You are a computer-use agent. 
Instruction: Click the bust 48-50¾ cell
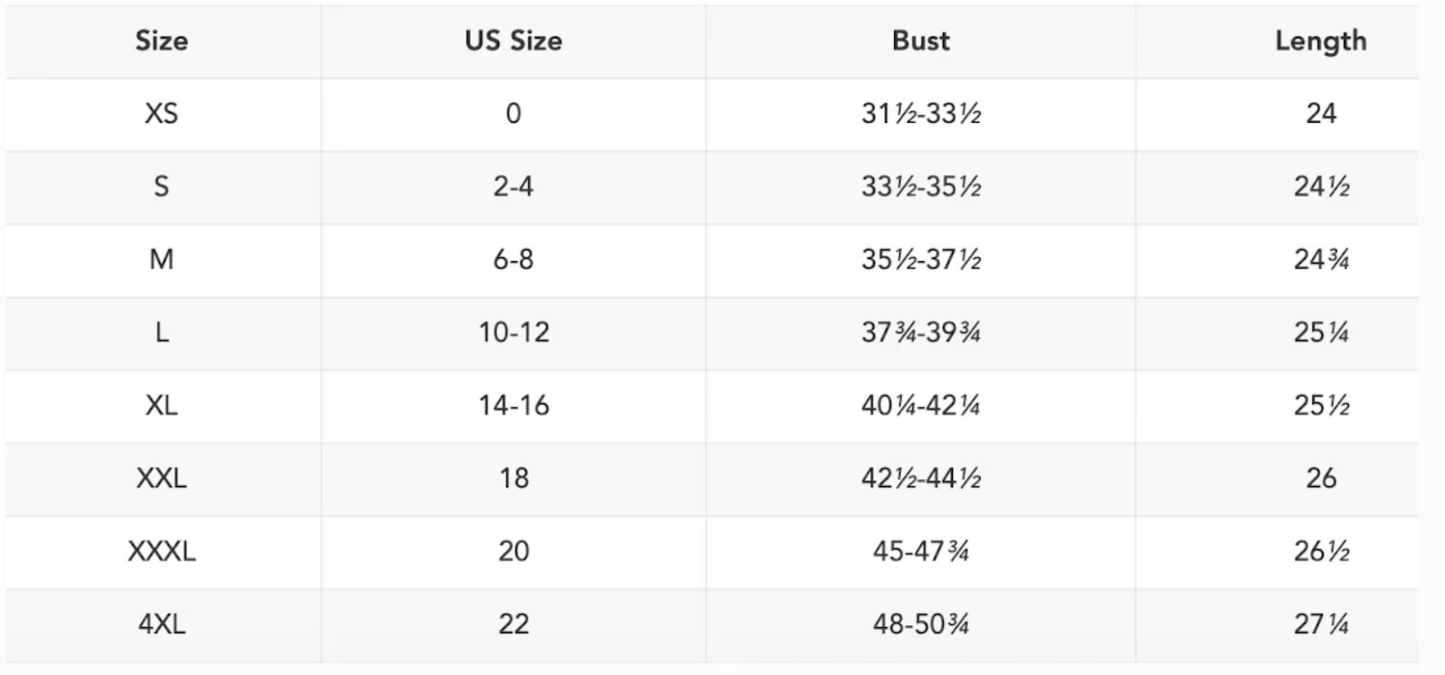click(x=920, y=625)
